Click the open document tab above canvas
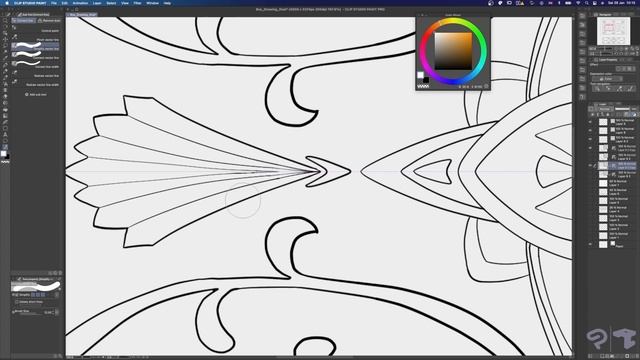The width and height of the screenshot is (640, 360). (x=82, y=14)
